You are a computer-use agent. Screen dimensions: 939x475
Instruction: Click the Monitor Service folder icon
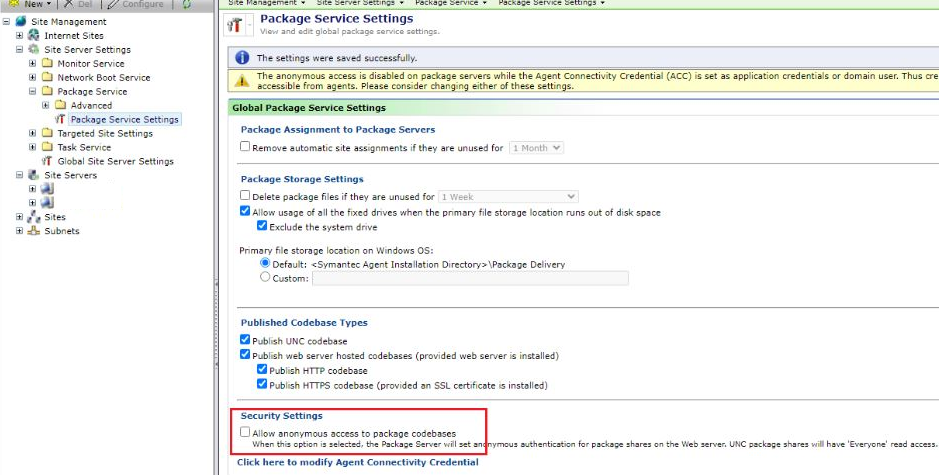coord(47,63)
